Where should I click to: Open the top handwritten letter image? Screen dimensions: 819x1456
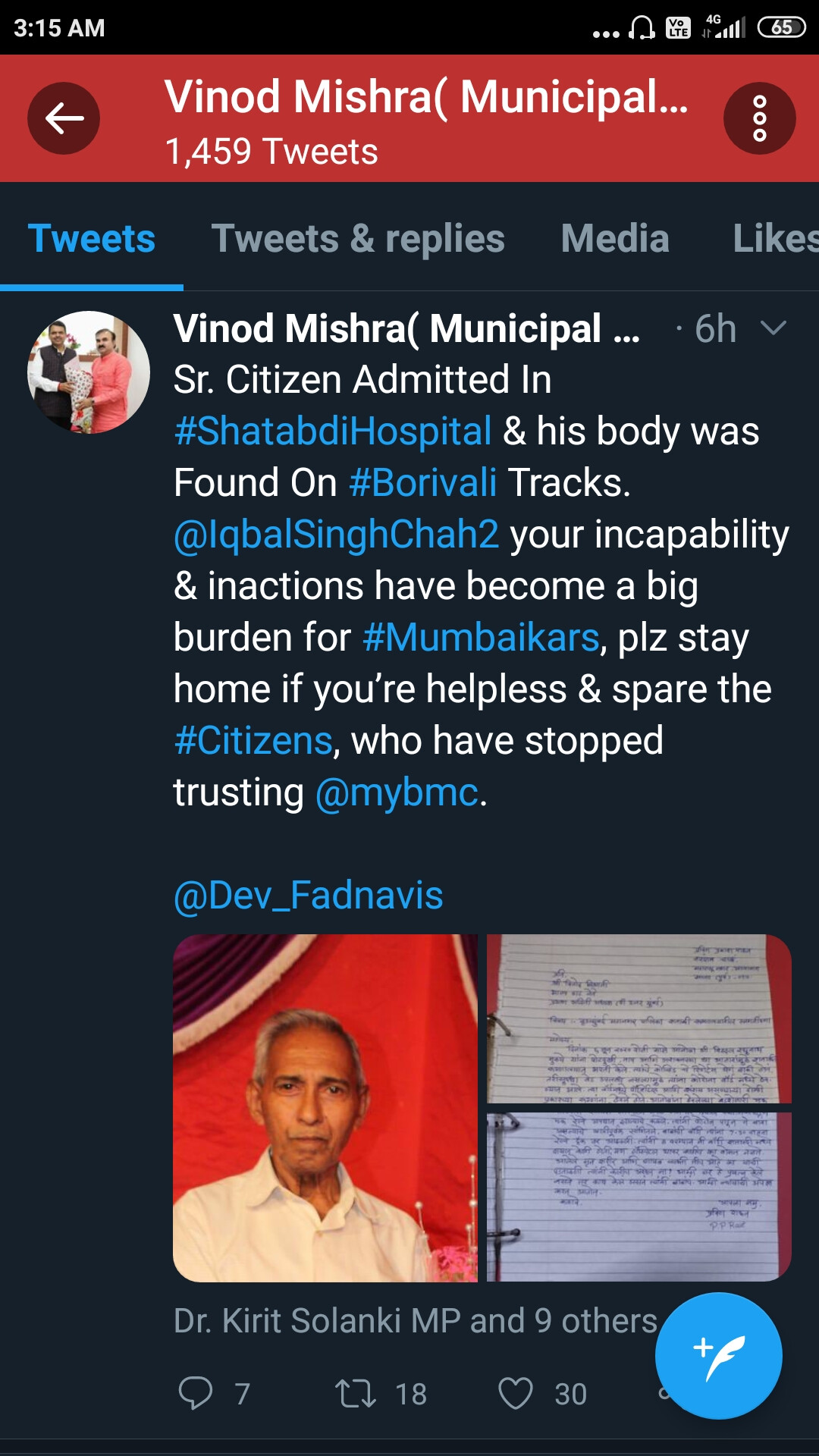pos(639,1018)
